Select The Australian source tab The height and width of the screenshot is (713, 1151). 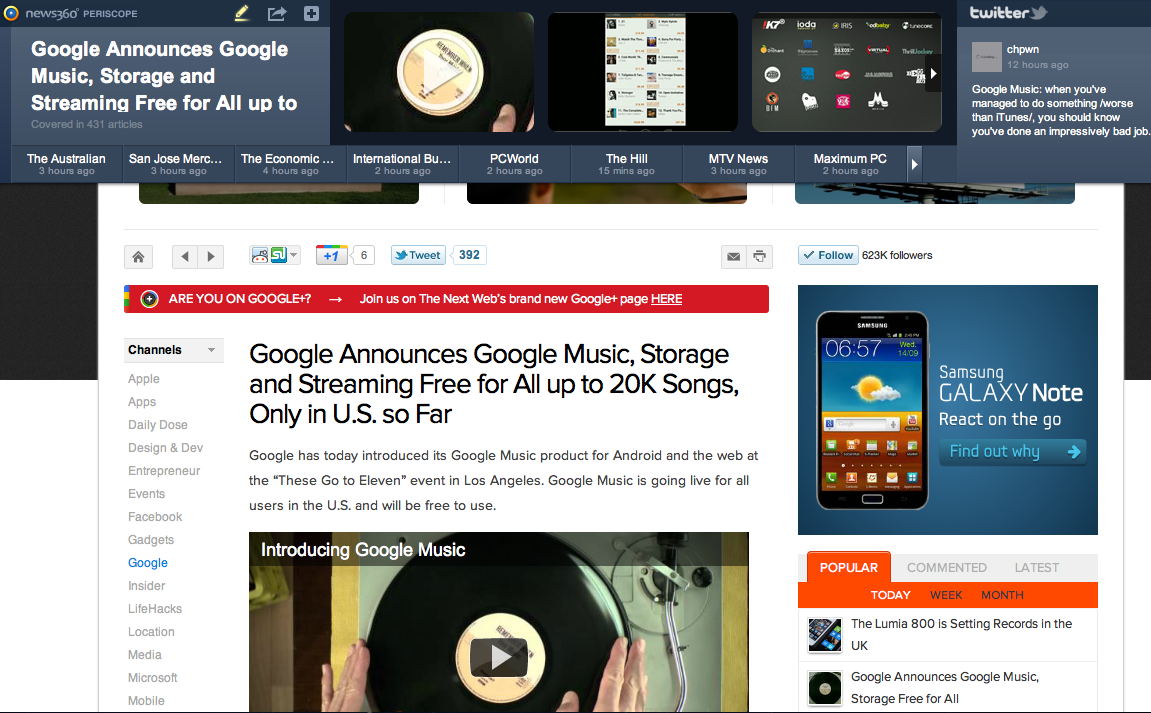[67, 164]
